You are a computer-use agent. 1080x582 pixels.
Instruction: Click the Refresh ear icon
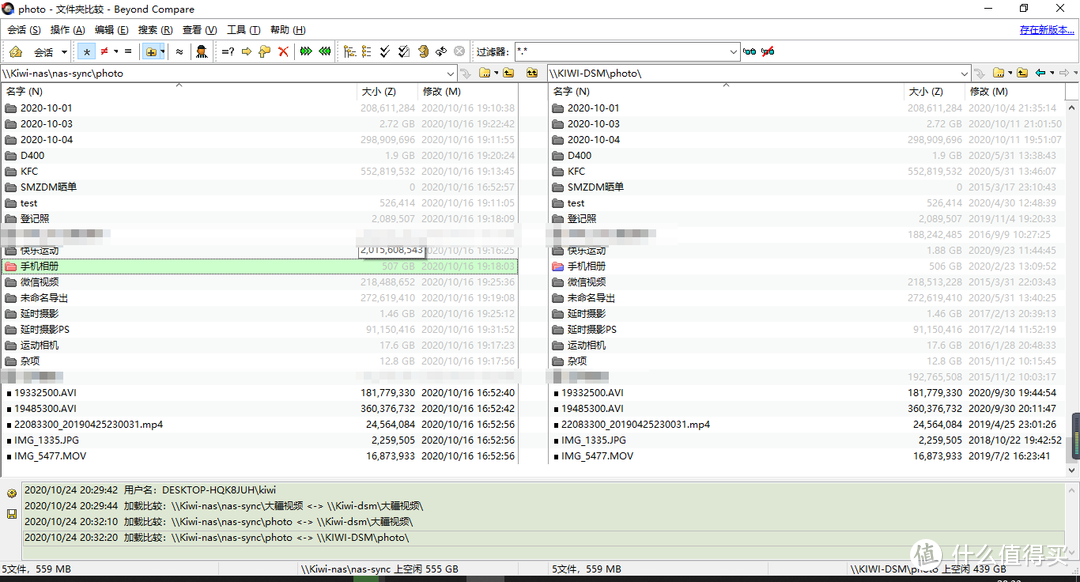pos(423,52)
